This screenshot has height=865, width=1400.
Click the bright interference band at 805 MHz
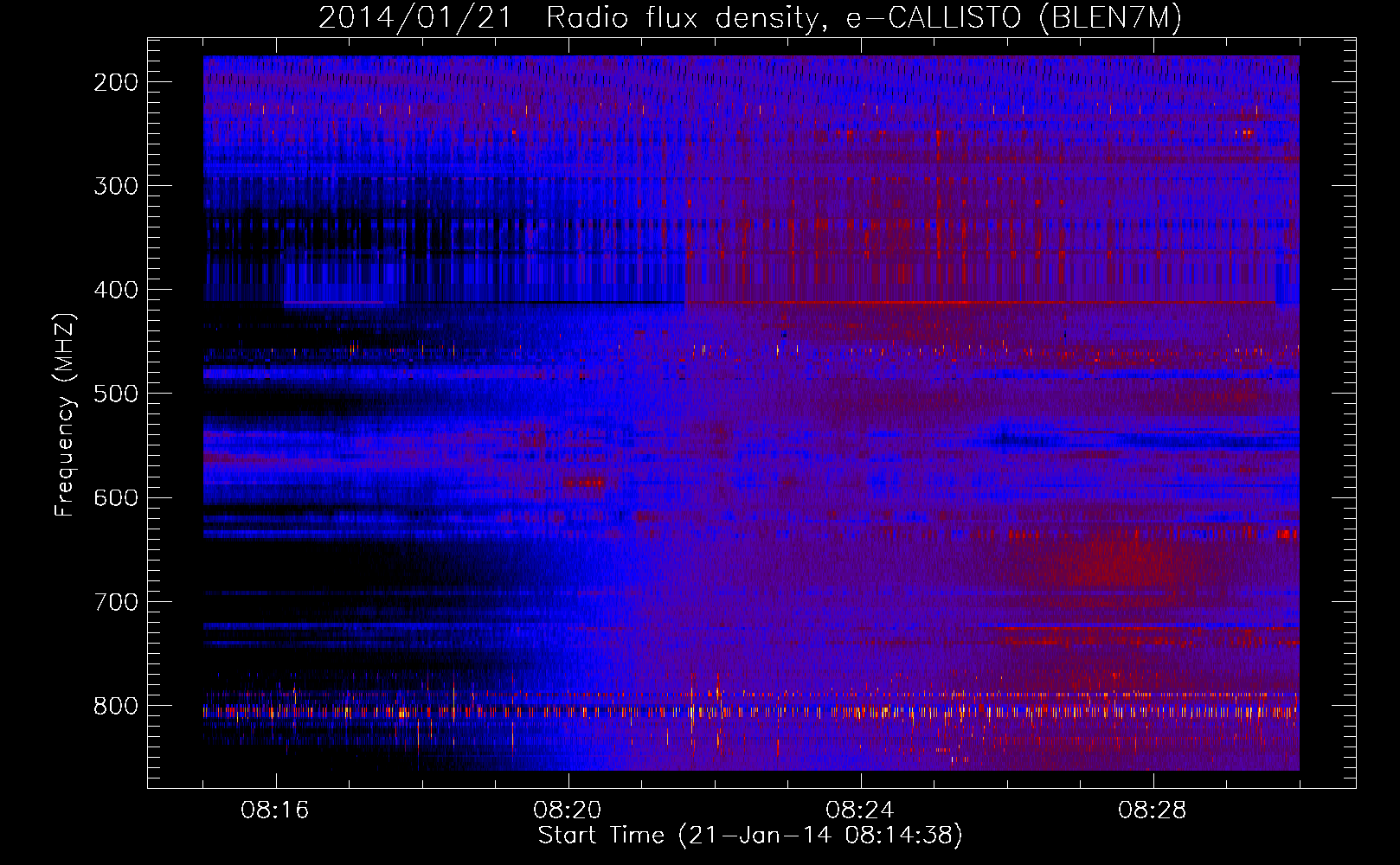[751, 712]
